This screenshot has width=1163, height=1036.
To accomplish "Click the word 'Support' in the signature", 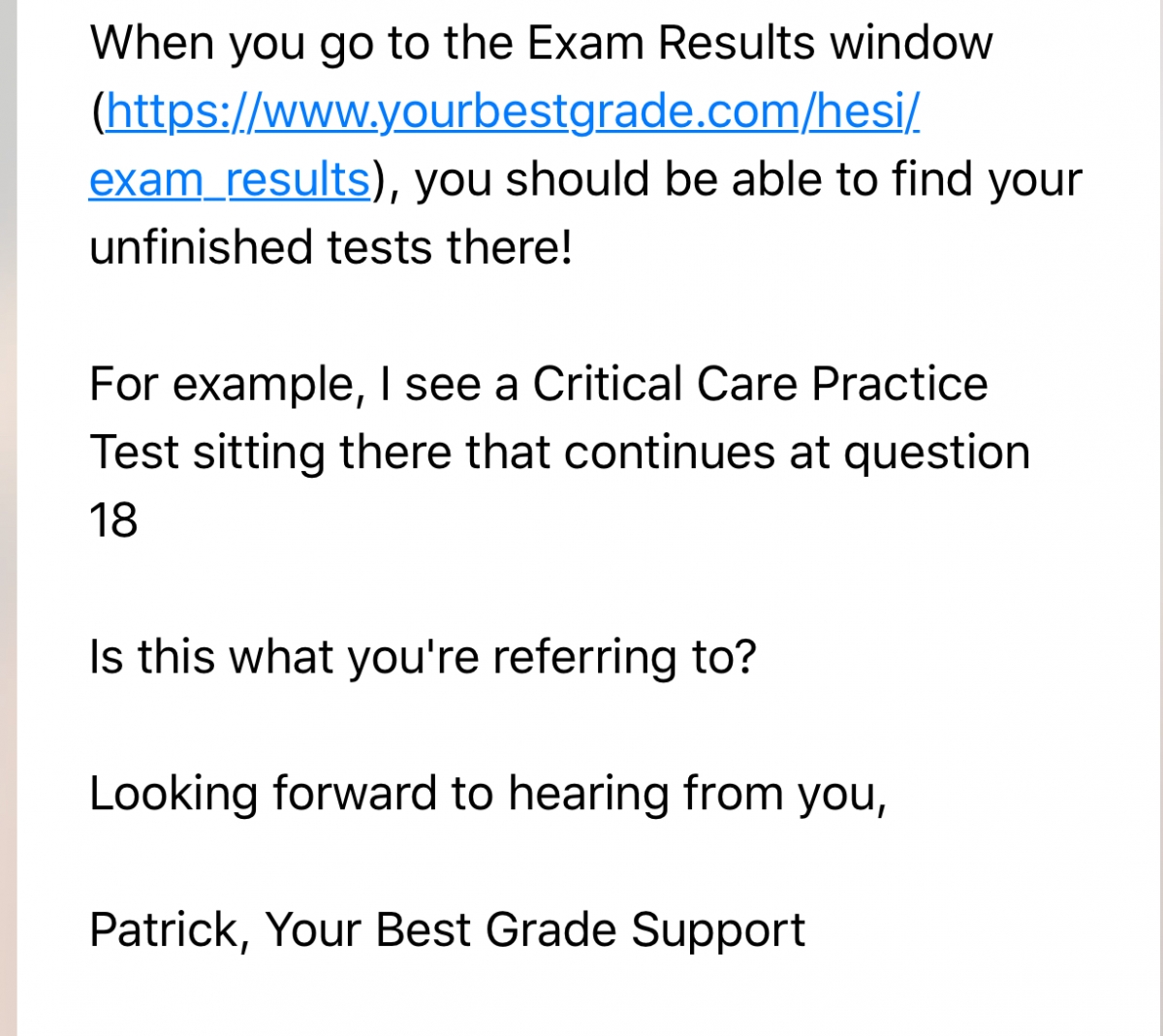I will point(718,931).
